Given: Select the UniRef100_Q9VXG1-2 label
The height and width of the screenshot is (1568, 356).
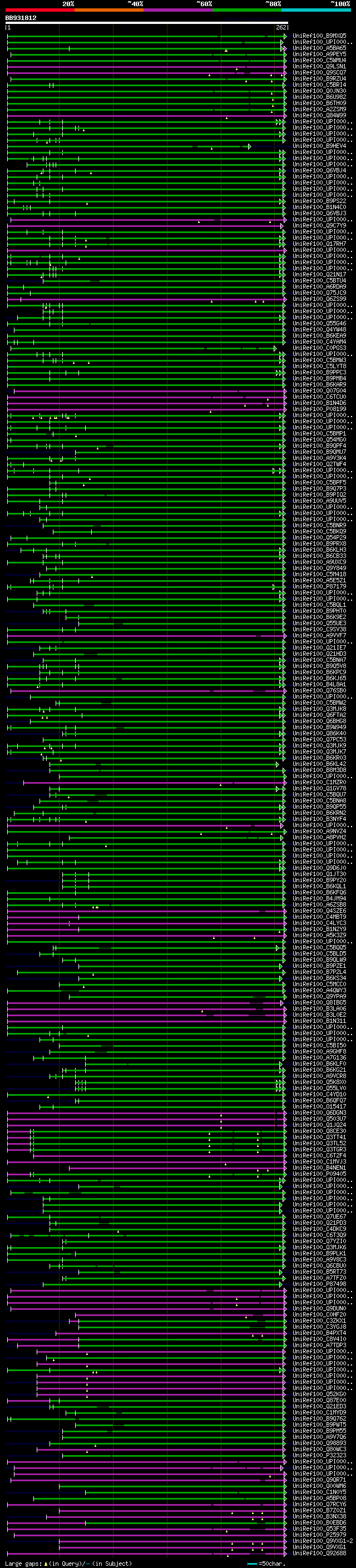Looking at the screenshot, I should [323, 1541].
